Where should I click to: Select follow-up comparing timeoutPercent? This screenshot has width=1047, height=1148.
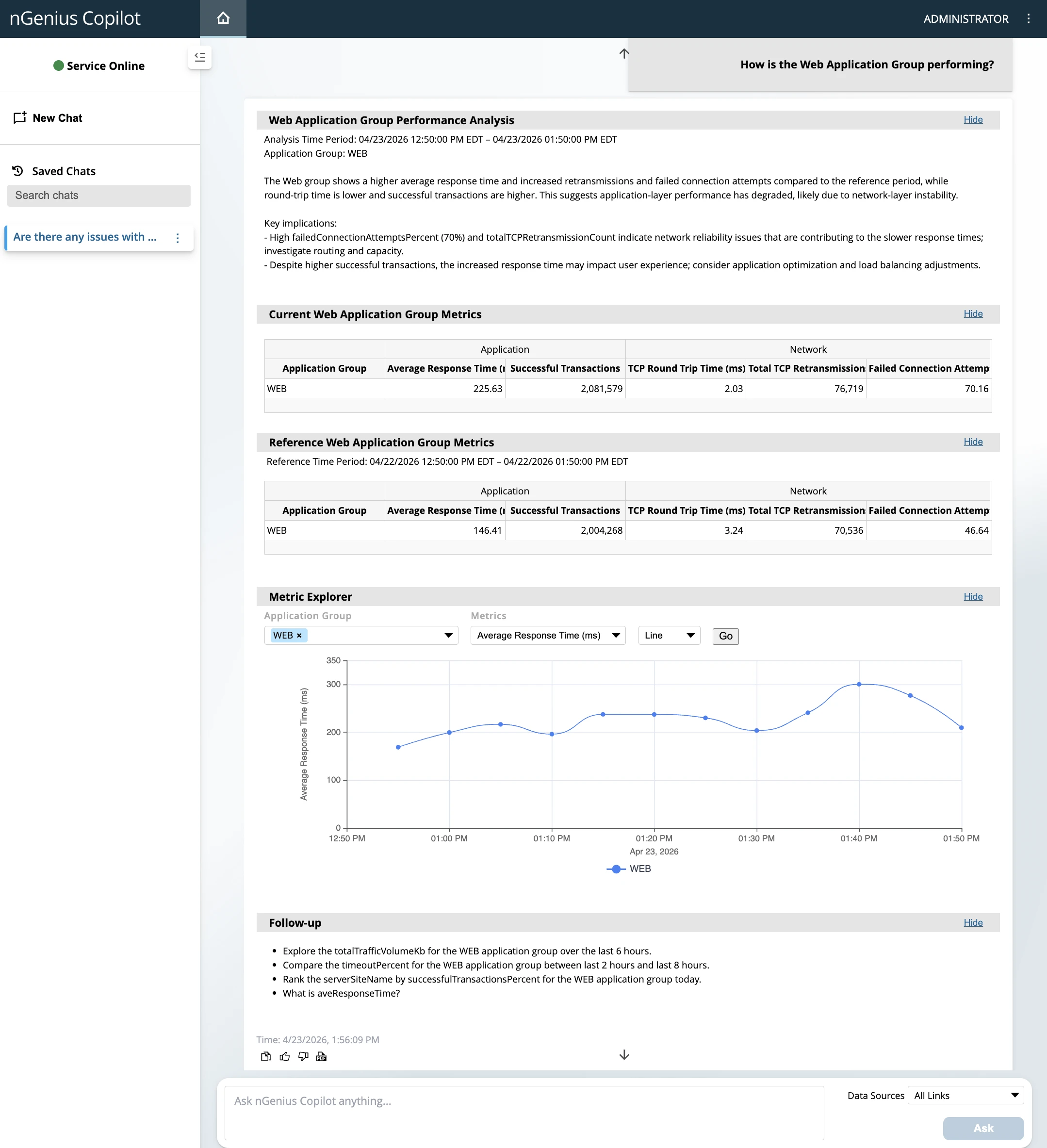tap(496, 965)
